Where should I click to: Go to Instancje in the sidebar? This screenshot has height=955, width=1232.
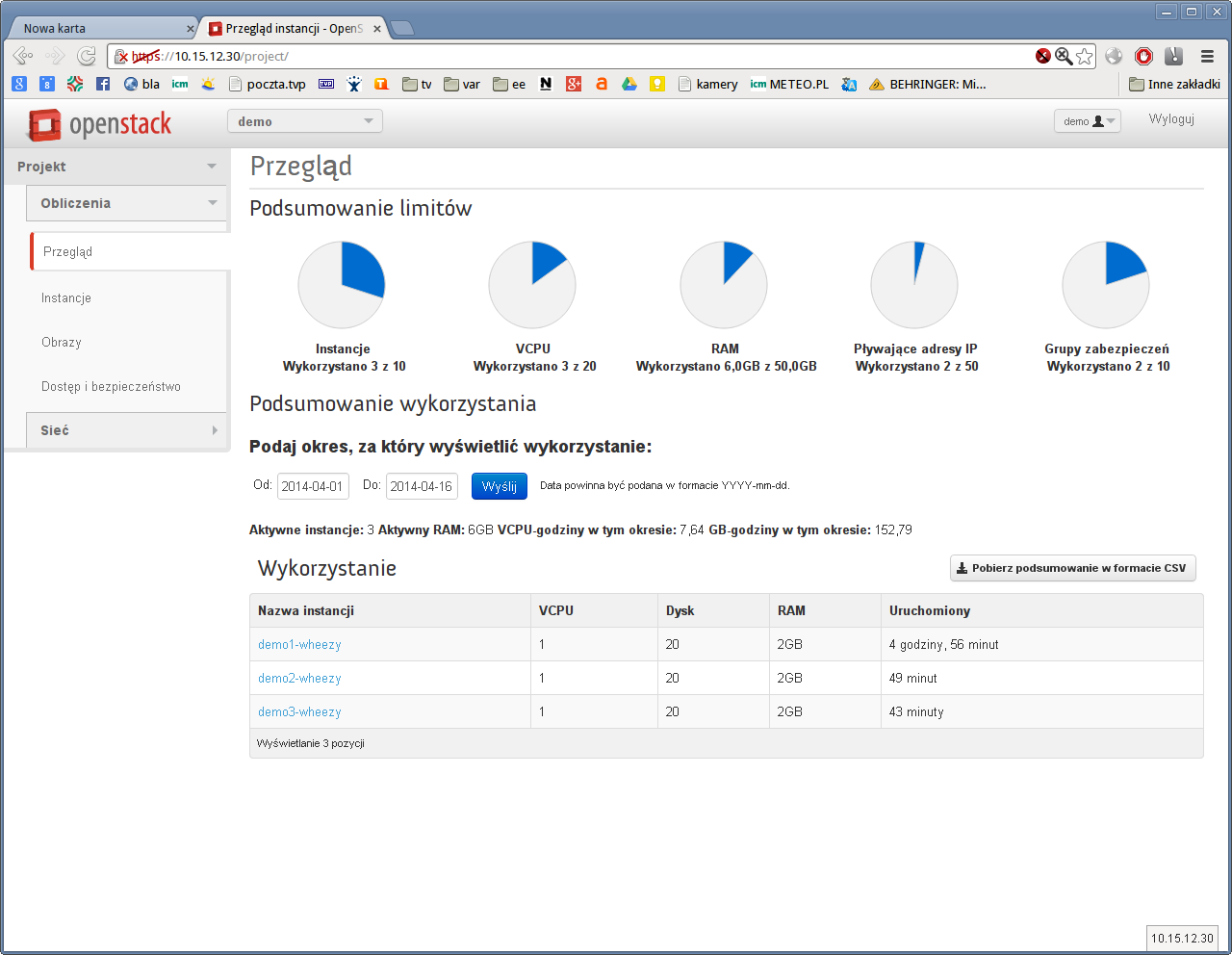point(66,298)
